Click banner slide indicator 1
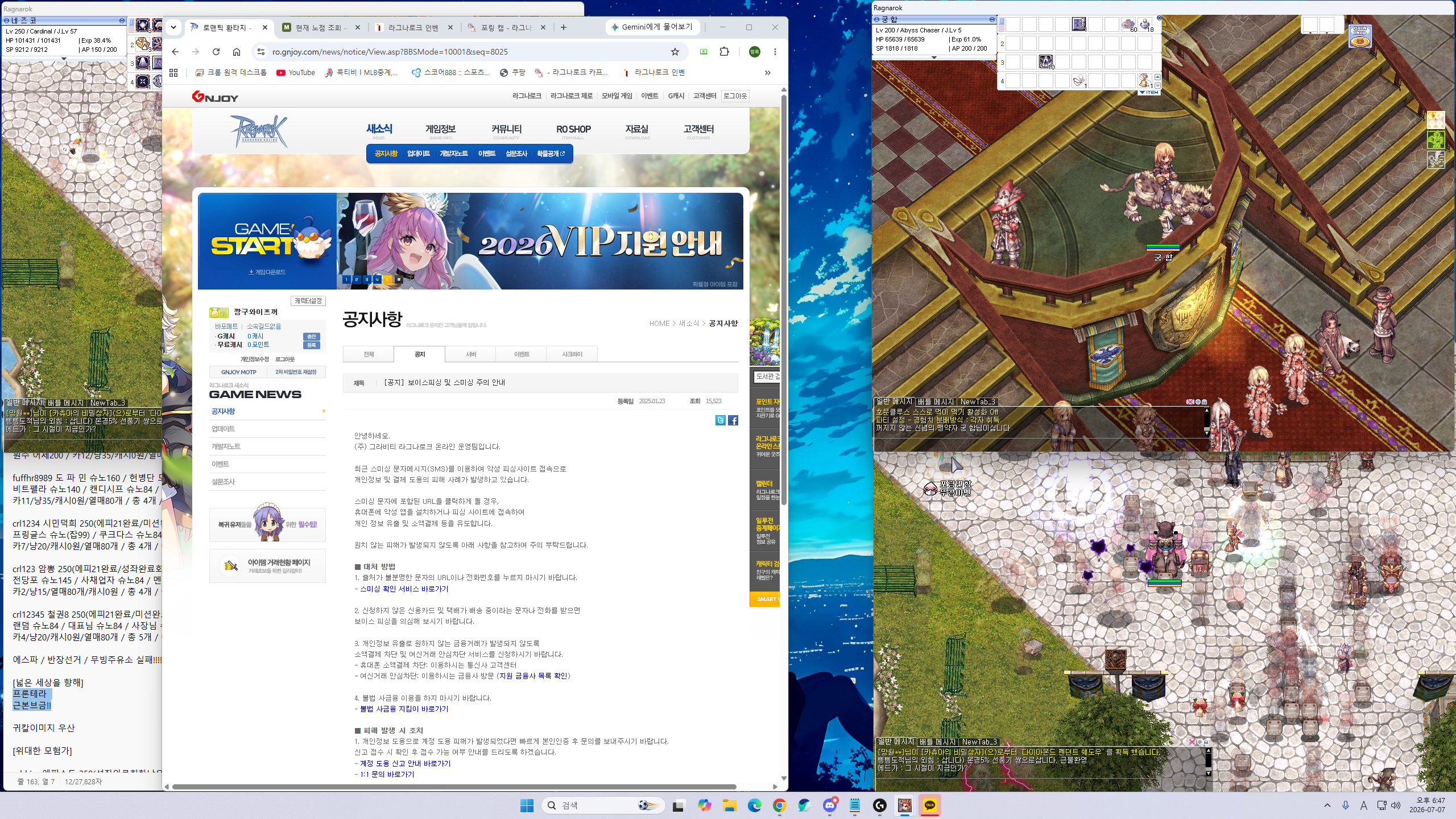Image resolution: width=1456 pixels, height=819 pixels. 346,279
